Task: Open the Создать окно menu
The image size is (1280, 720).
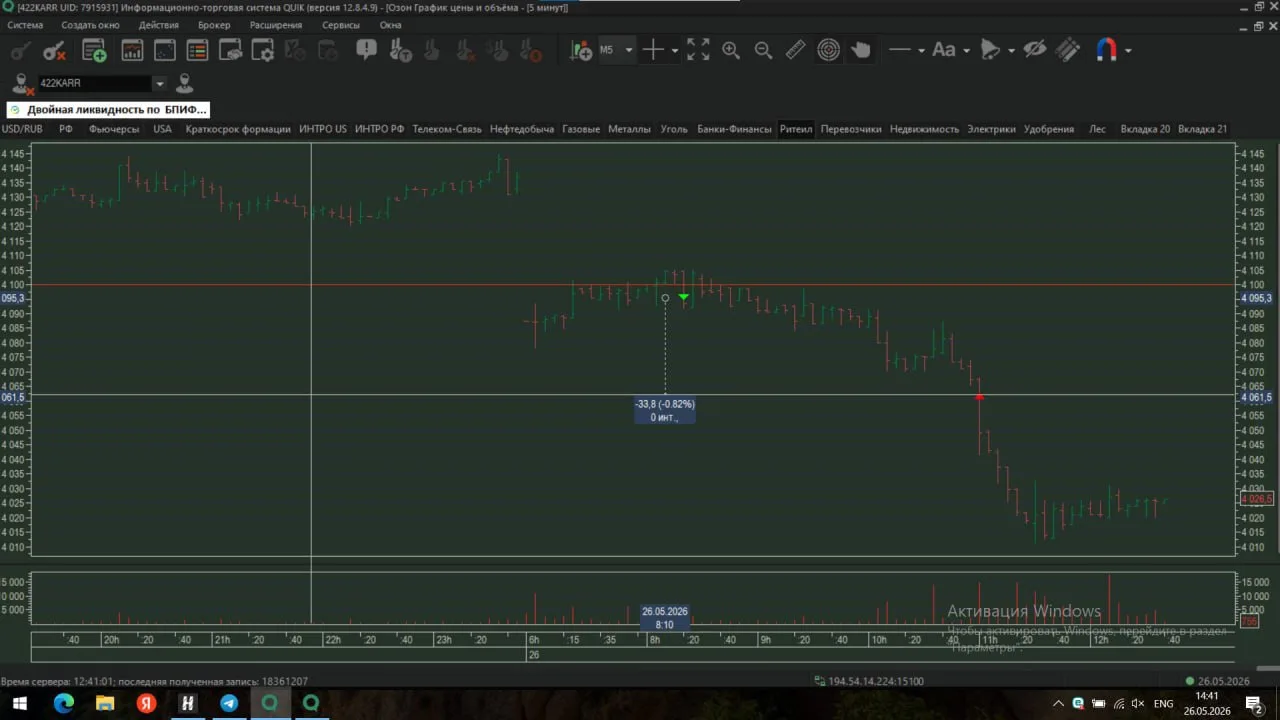Action: (x=90, y=25)
